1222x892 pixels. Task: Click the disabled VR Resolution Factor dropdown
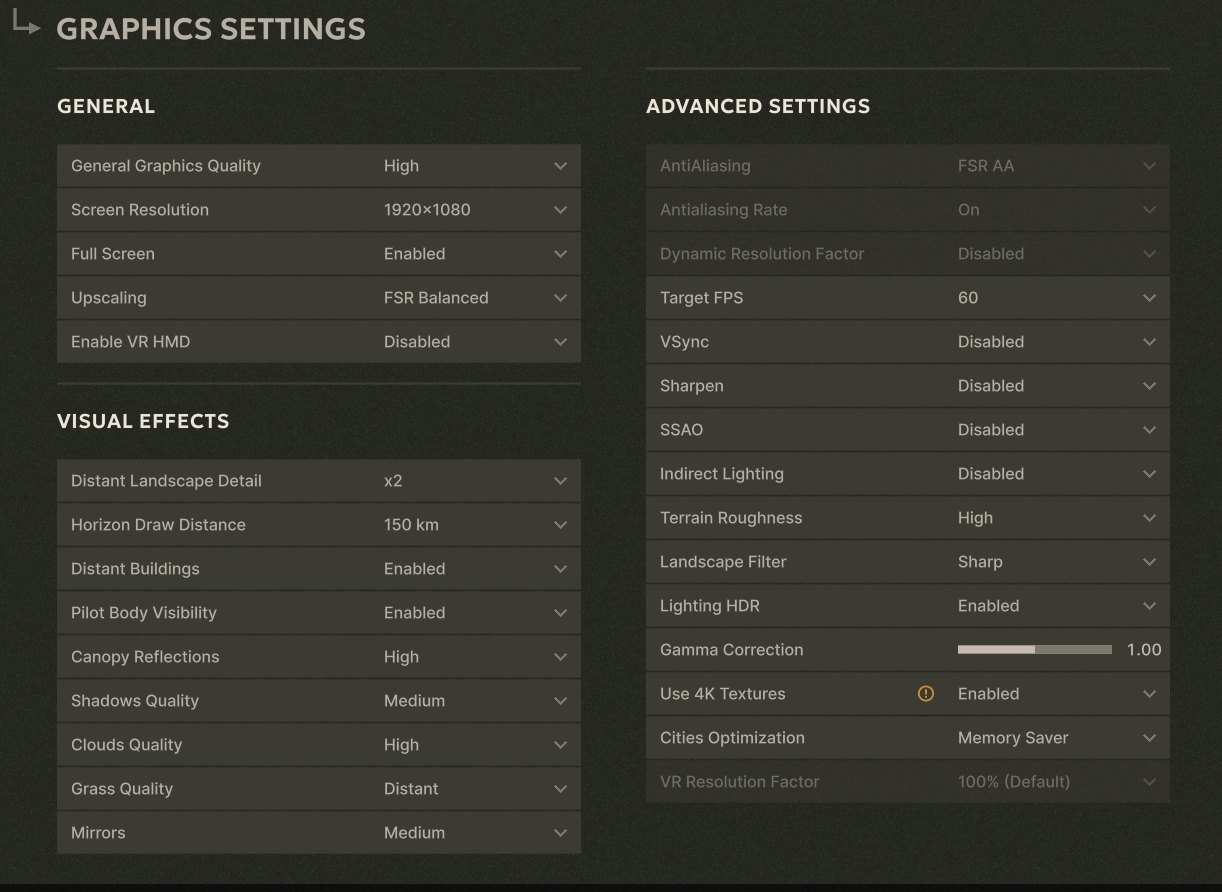[x=908, y=782]
